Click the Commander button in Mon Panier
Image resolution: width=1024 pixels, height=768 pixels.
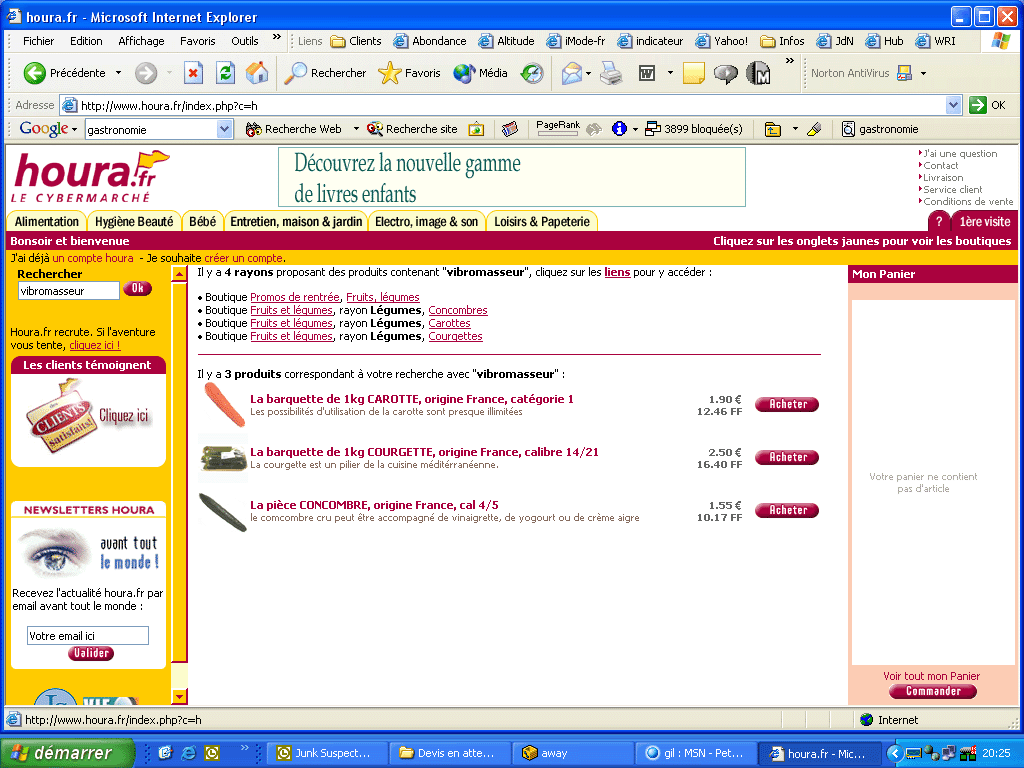tap(933, 691)
